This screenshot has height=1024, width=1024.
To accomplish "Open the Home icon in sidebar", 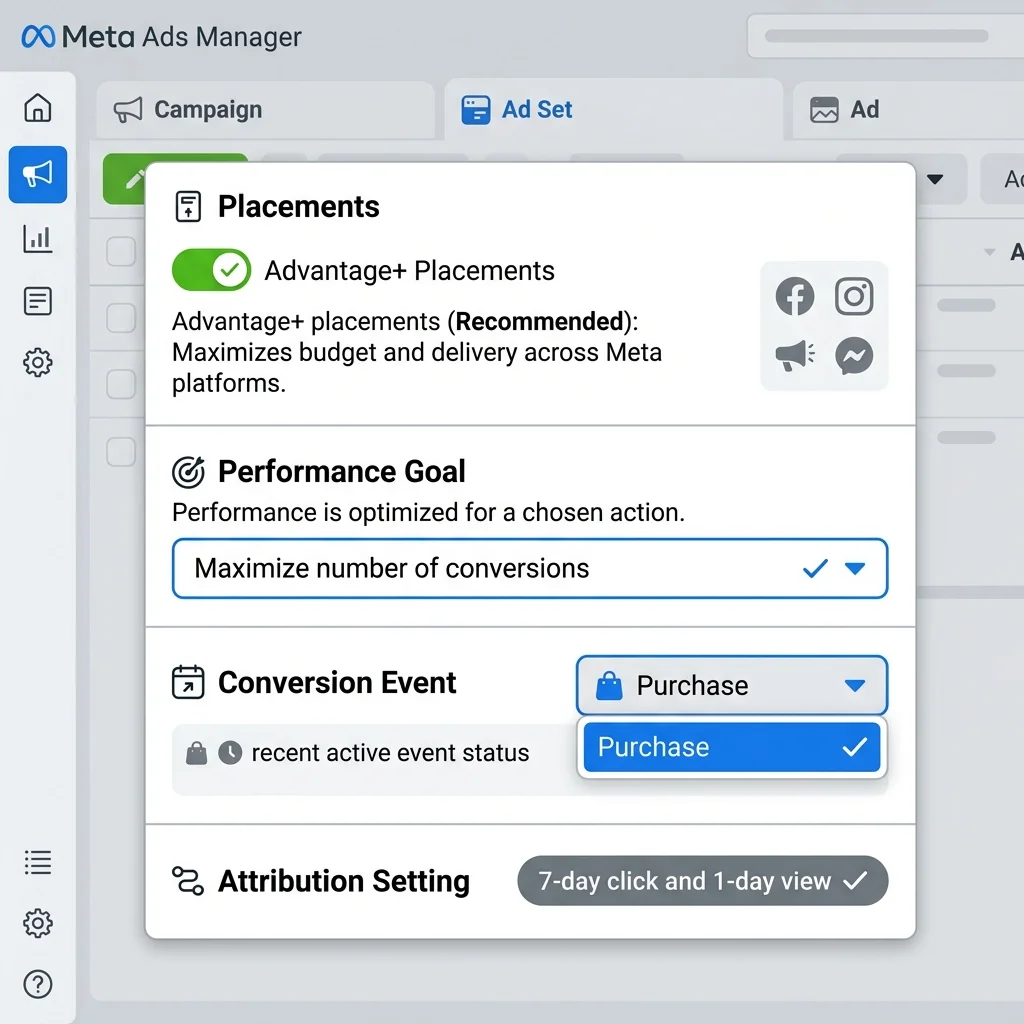I will 38,108.
